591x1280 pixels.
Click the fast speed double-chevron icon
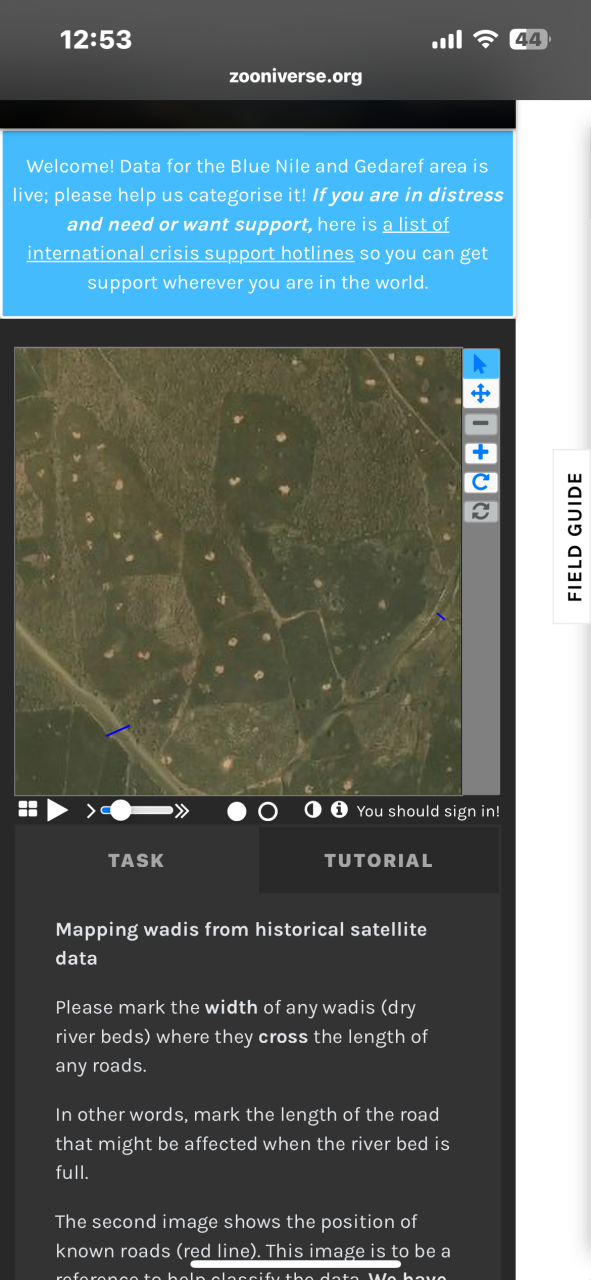[182, 810]
